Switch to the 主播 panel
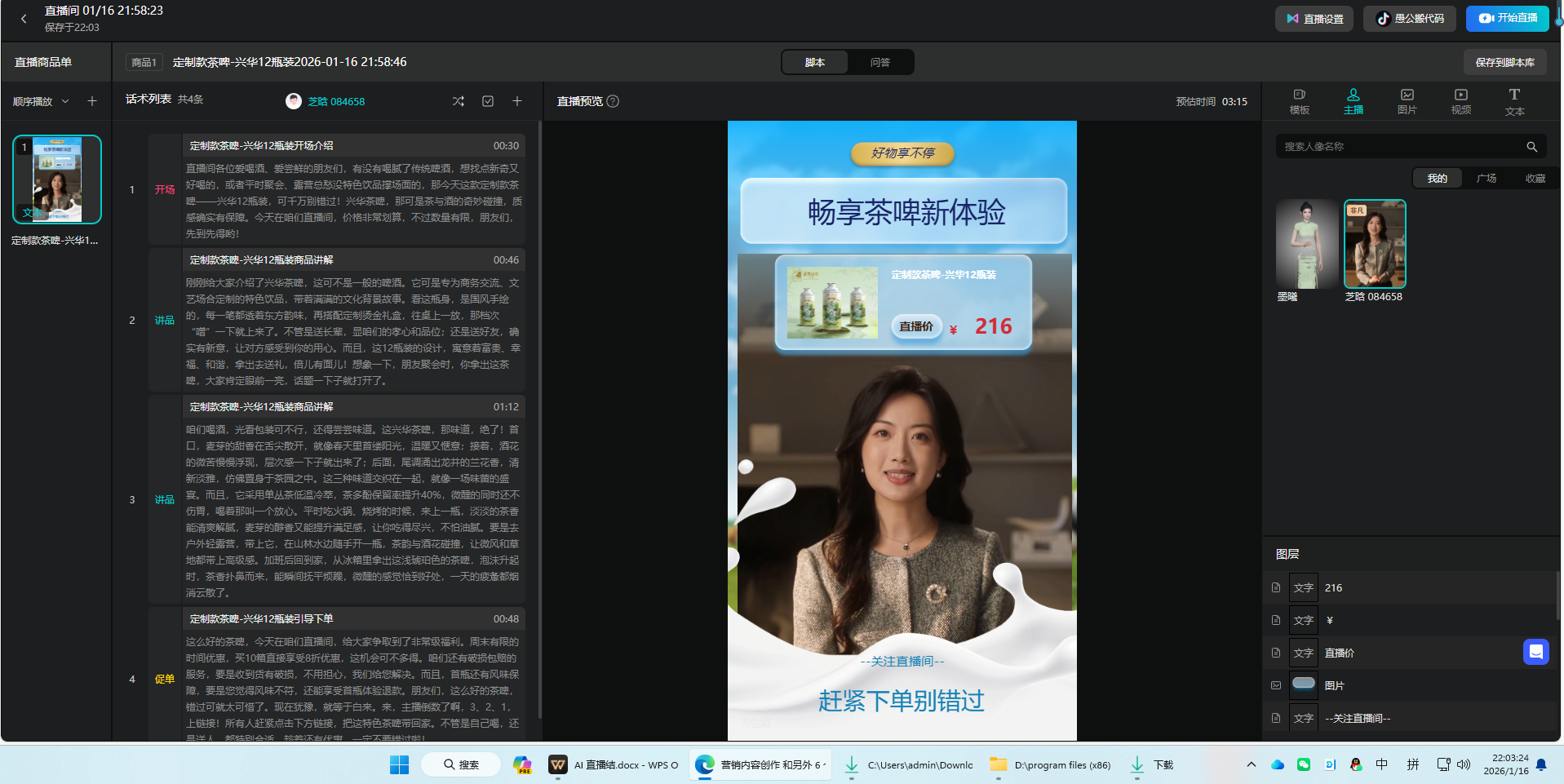 1353,100
